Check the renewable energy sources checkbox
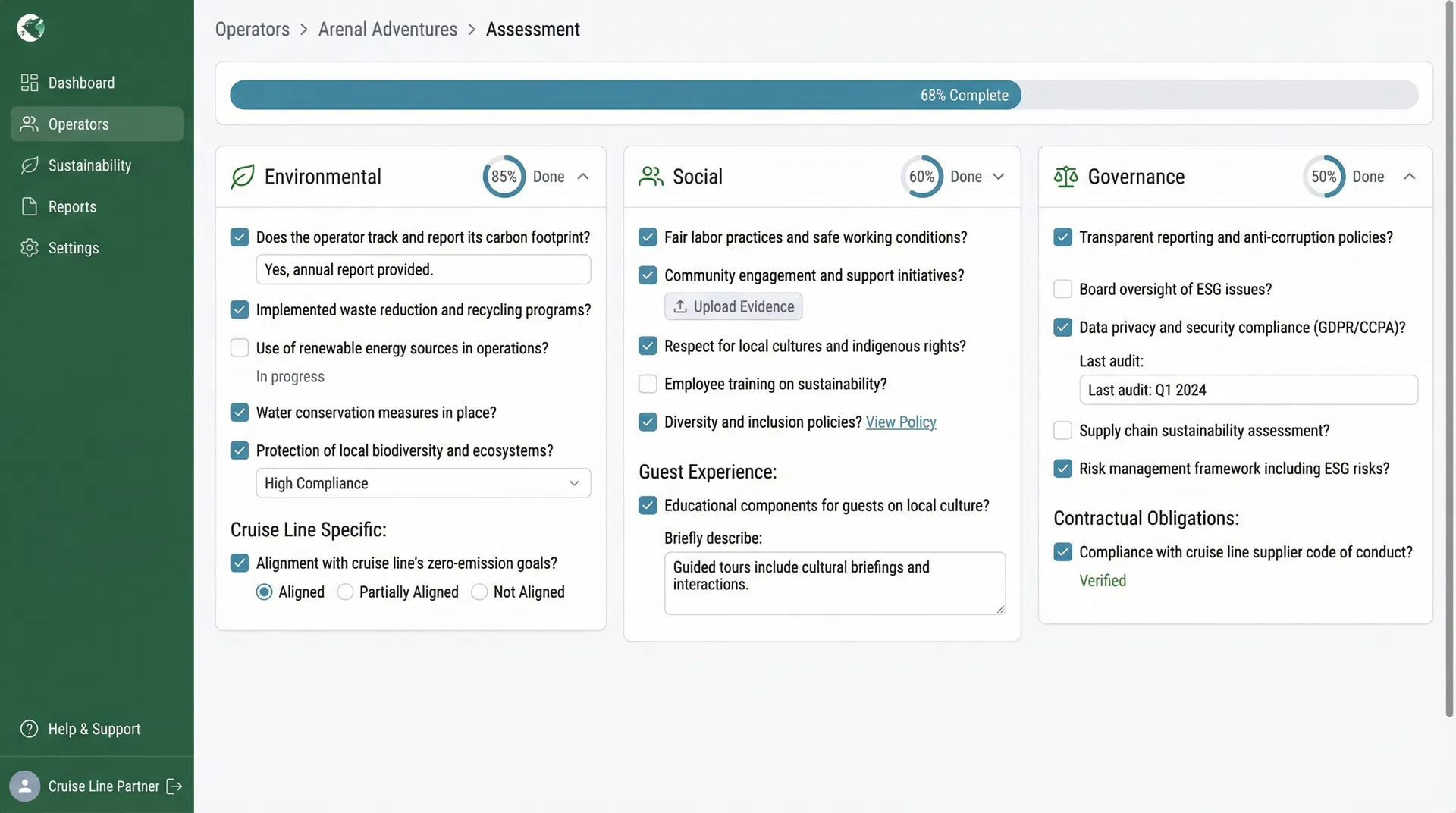 tap(239, 348)
